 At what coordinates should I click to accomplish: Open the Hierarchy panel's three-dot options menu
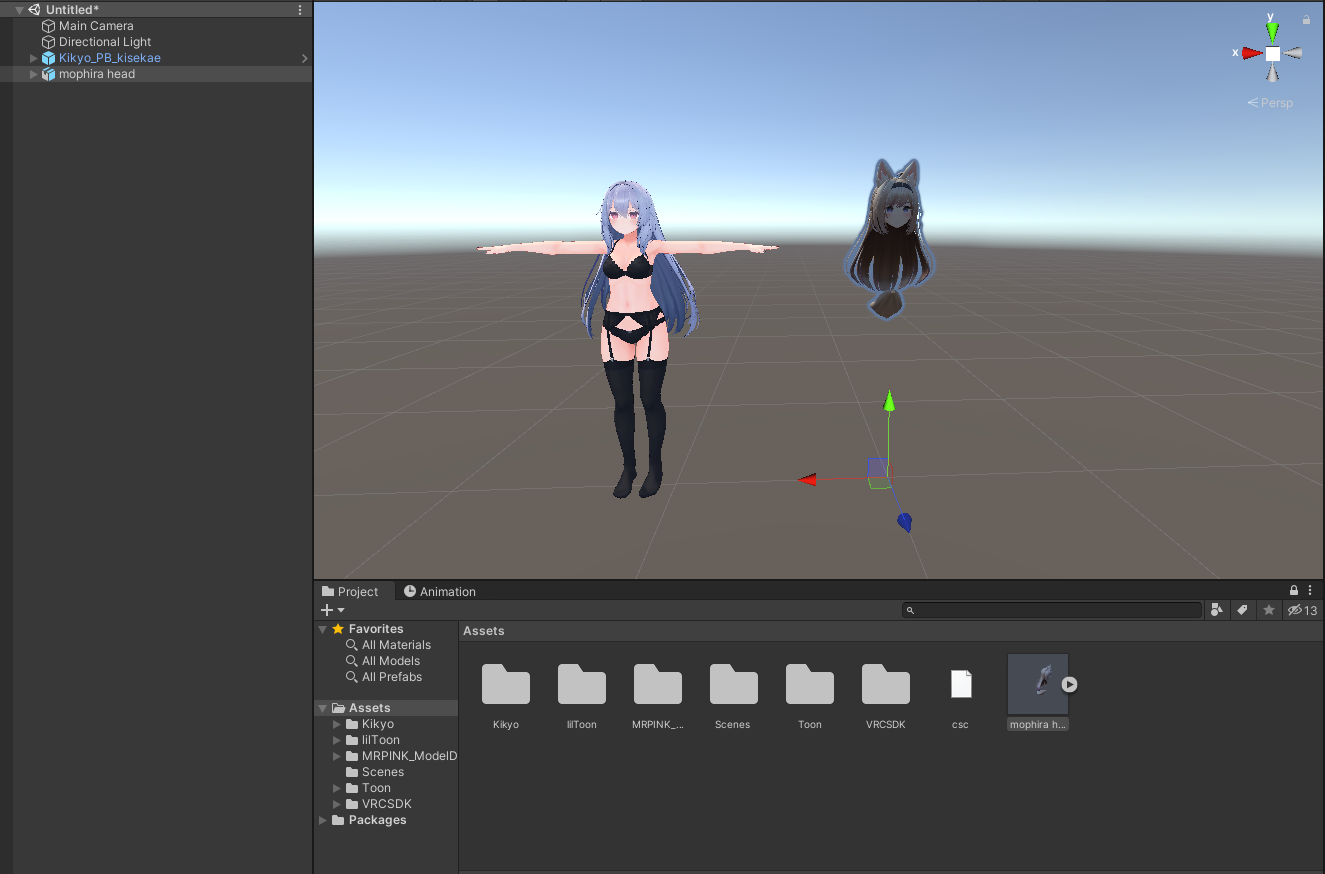300,10
